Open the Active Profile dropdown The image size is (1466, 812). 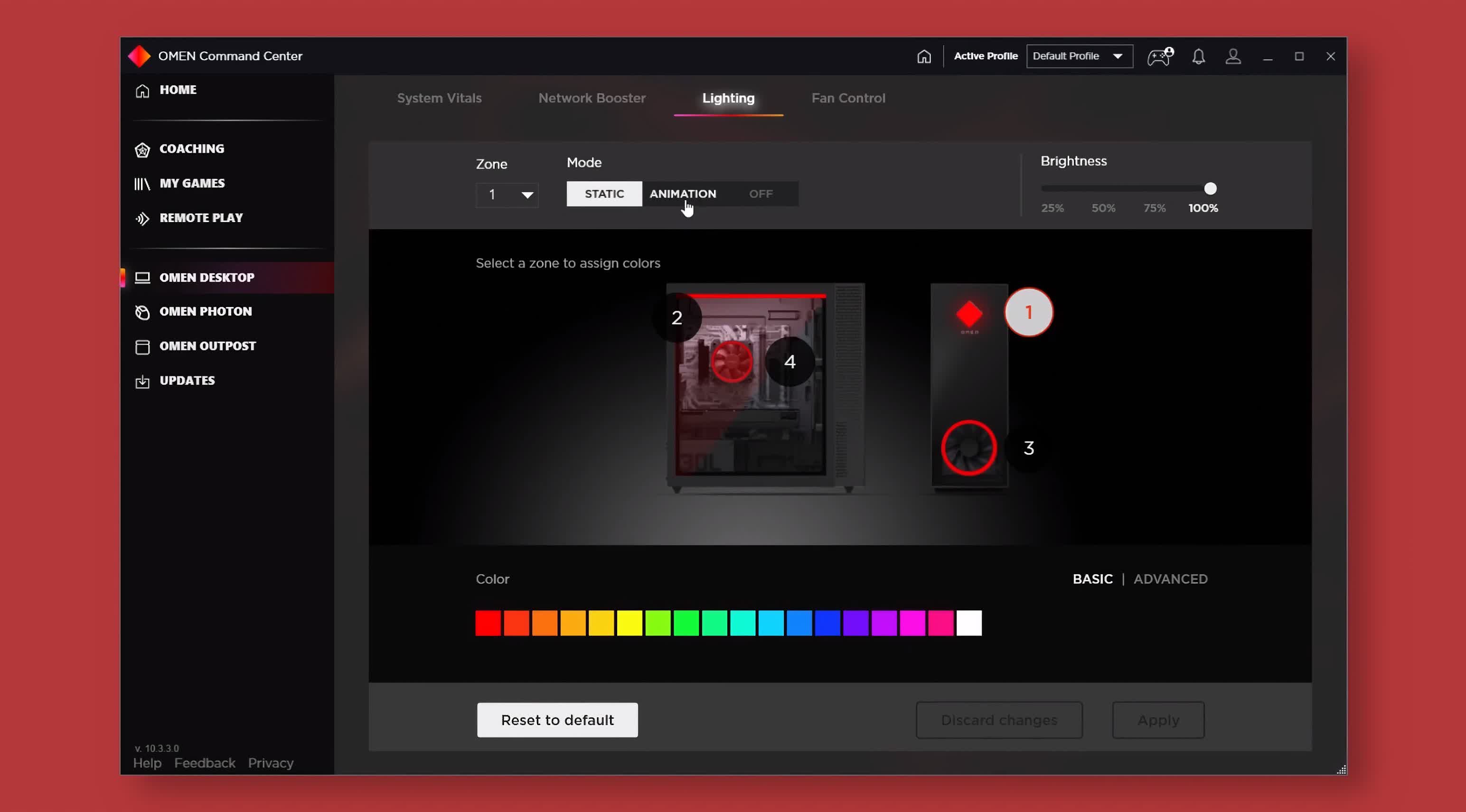coord(1079,56)
